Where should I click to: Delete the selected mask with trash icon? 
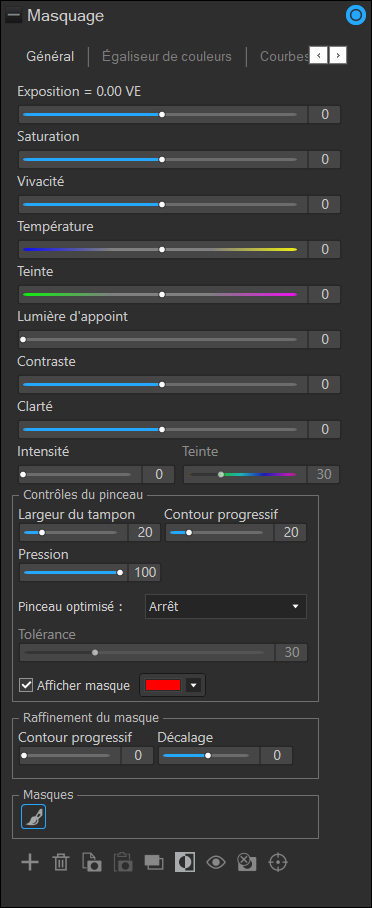60,862
